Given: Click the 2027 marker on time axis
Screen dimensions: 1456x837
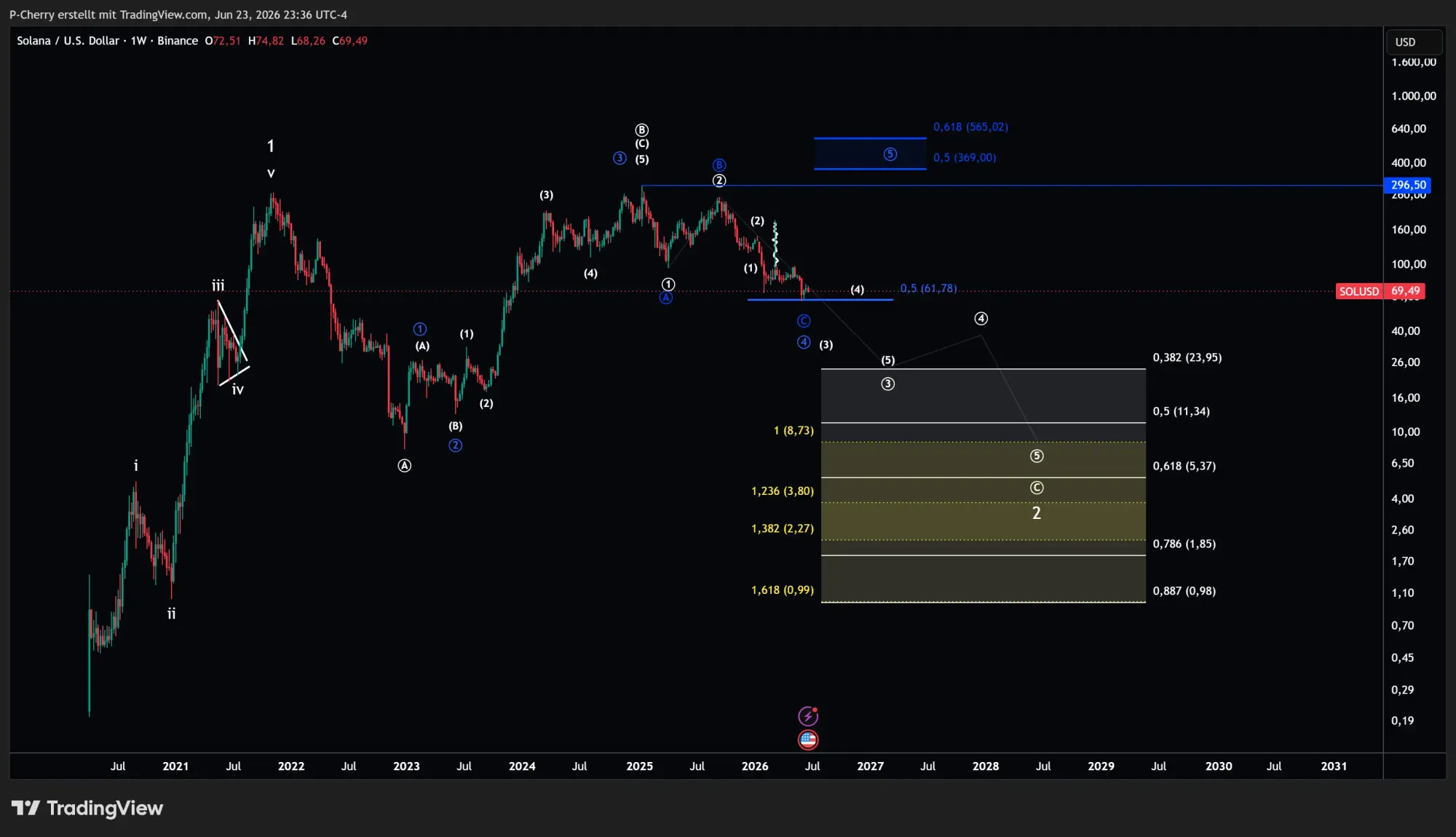Looking at the screenshot, I should click(870, 766).
